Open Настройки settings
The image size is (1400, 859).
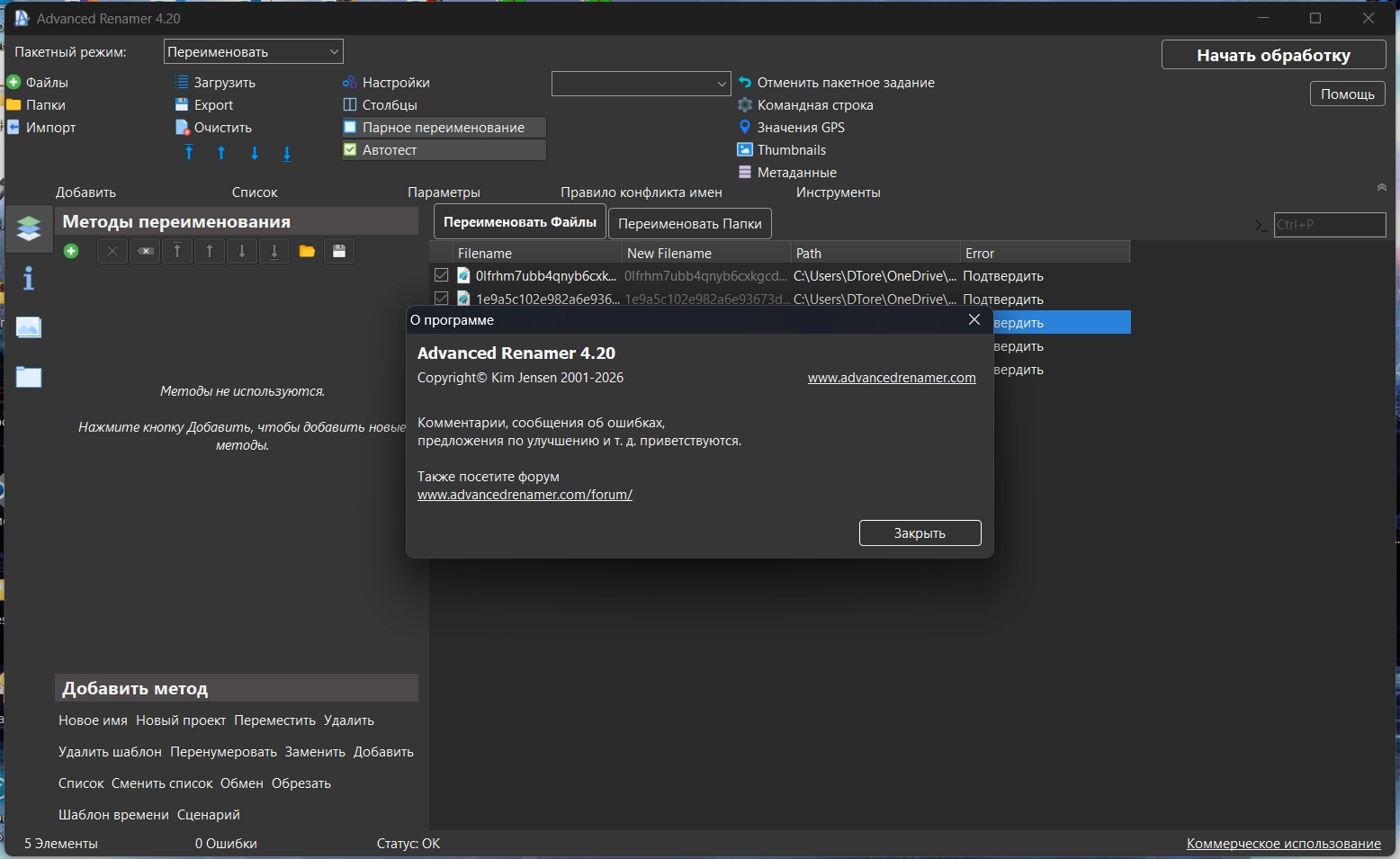pyautogui.click(x=386, y=83)
